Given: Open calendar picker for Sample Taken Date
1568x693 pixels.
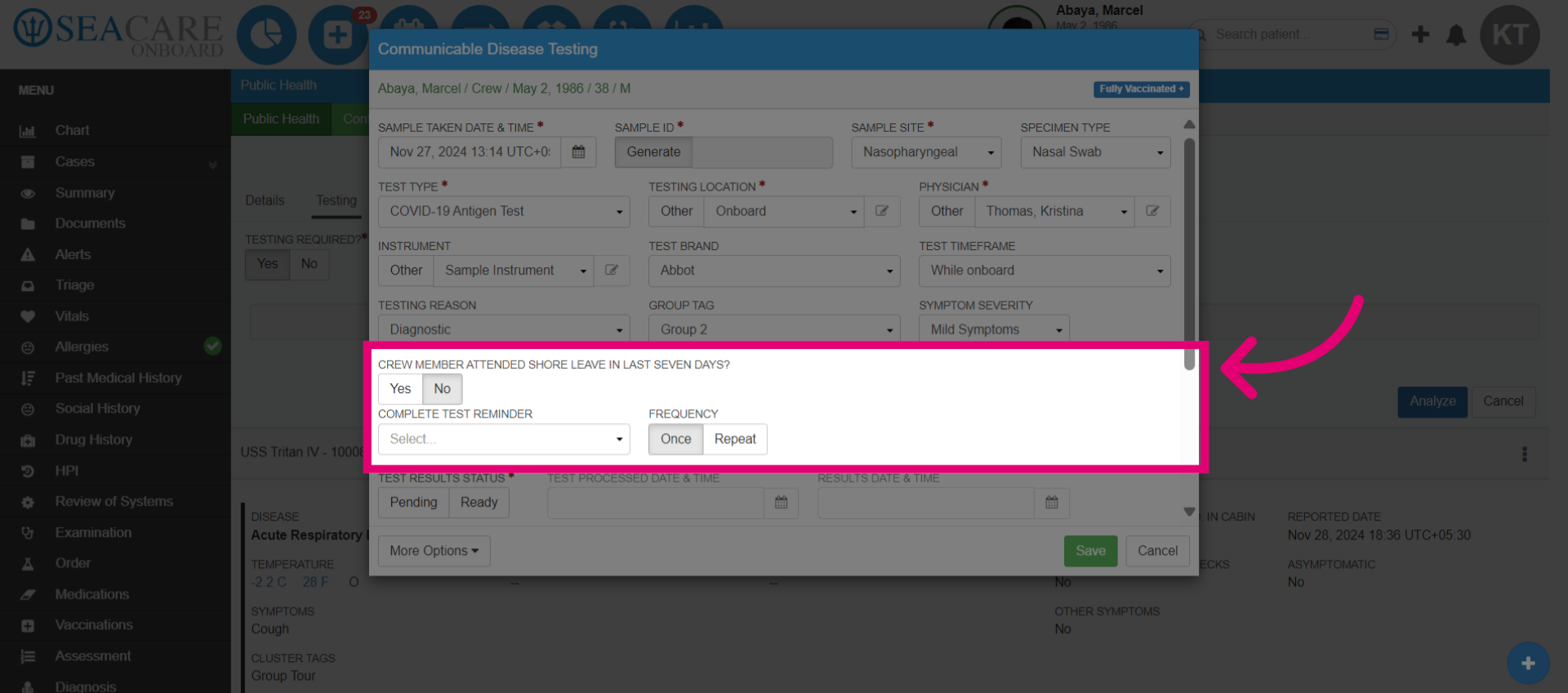Looking at the screenshot, I should 578,152.
